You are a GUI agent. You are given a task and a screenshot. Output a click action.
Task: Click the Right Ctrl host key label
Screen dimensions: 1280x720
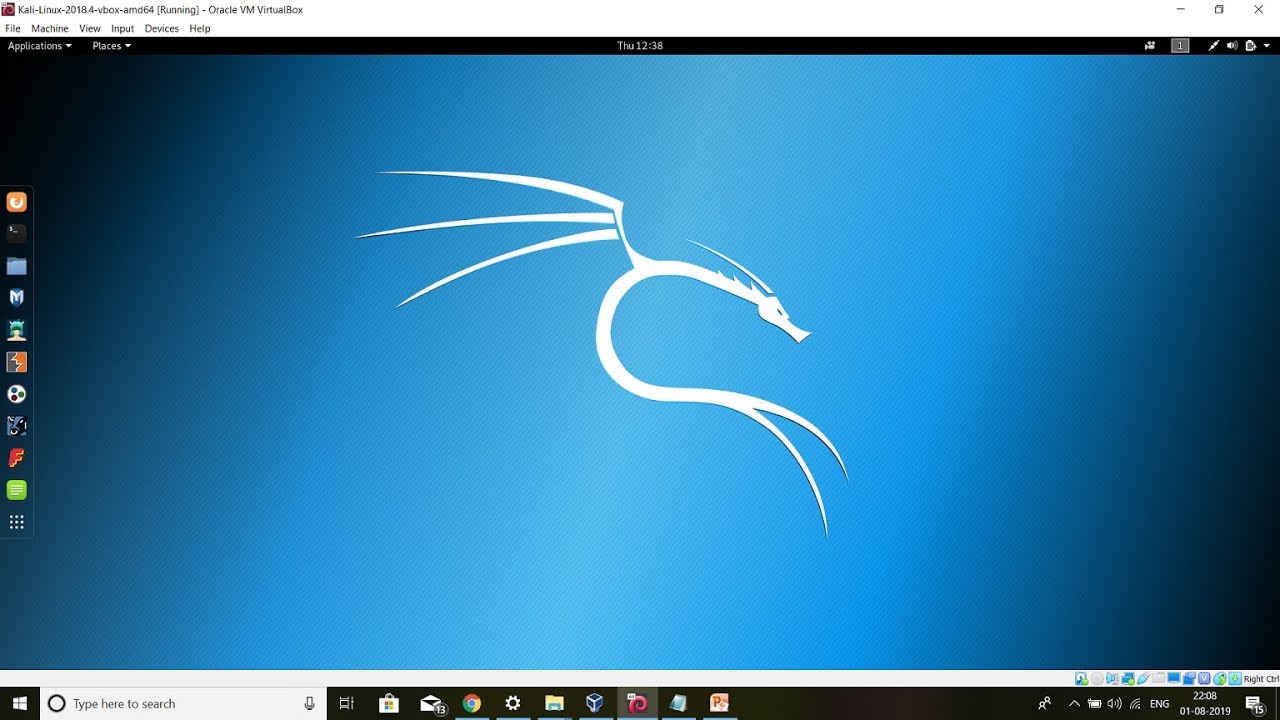point(1262,679)
